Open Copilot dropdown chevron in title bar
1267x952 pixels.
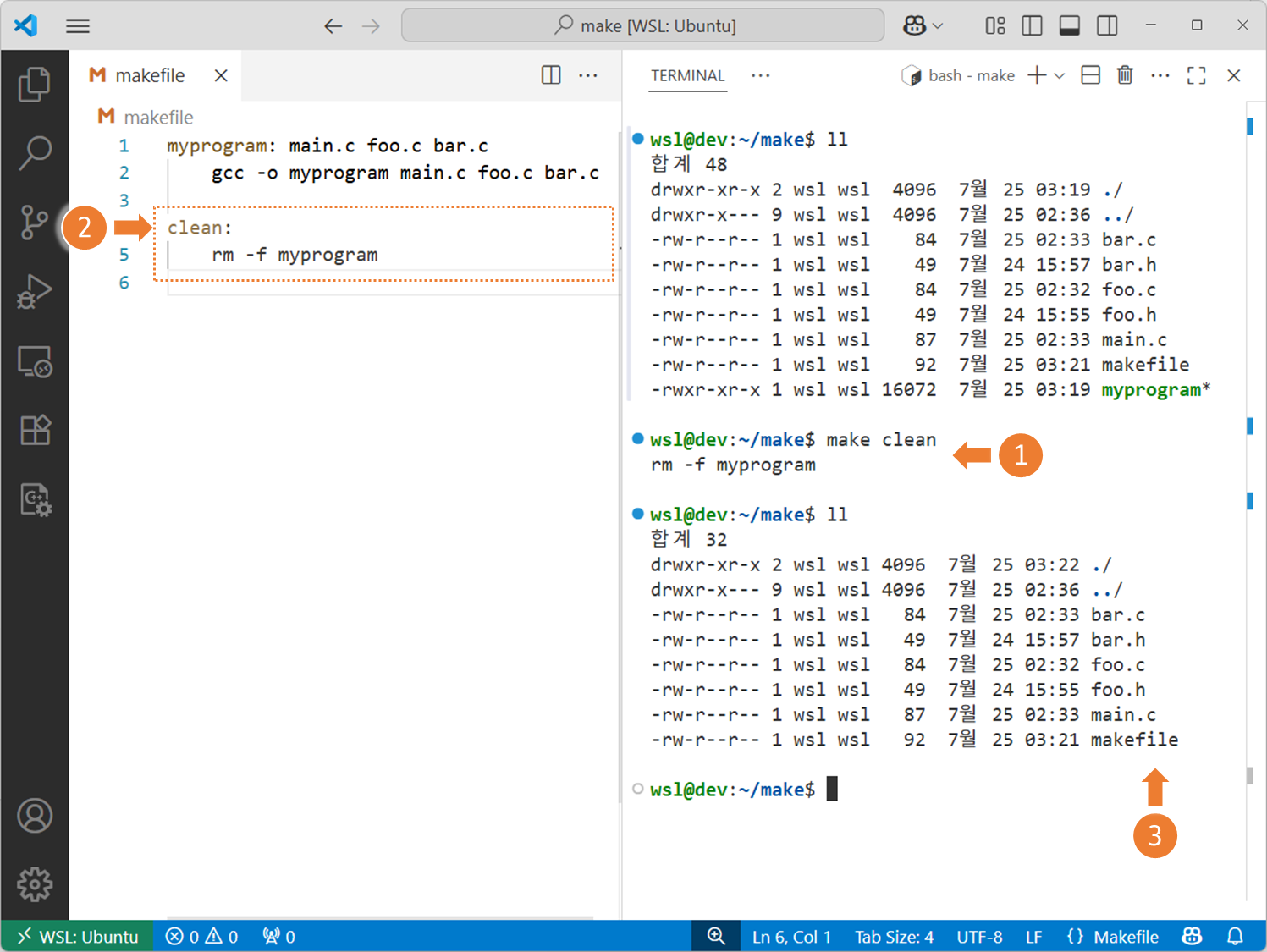click(937, 26)
